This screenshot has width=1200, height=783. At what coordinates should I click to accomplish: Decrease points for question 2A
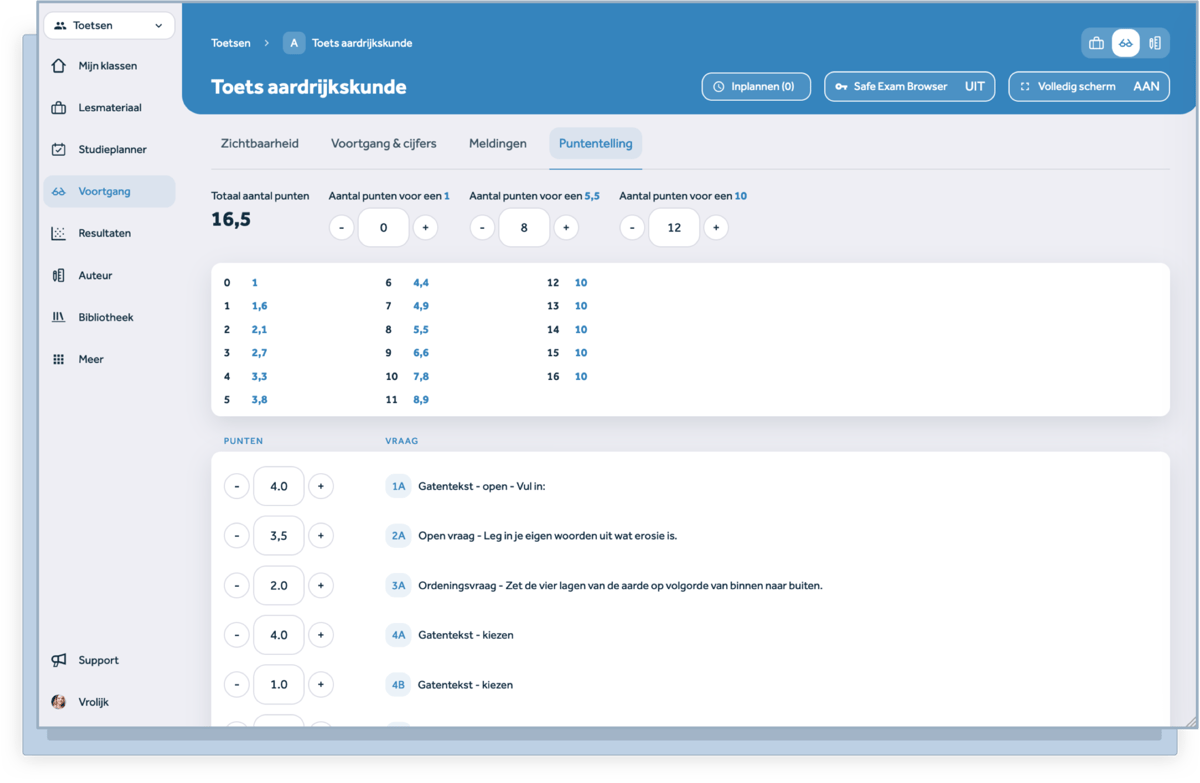tap(236, 535)
